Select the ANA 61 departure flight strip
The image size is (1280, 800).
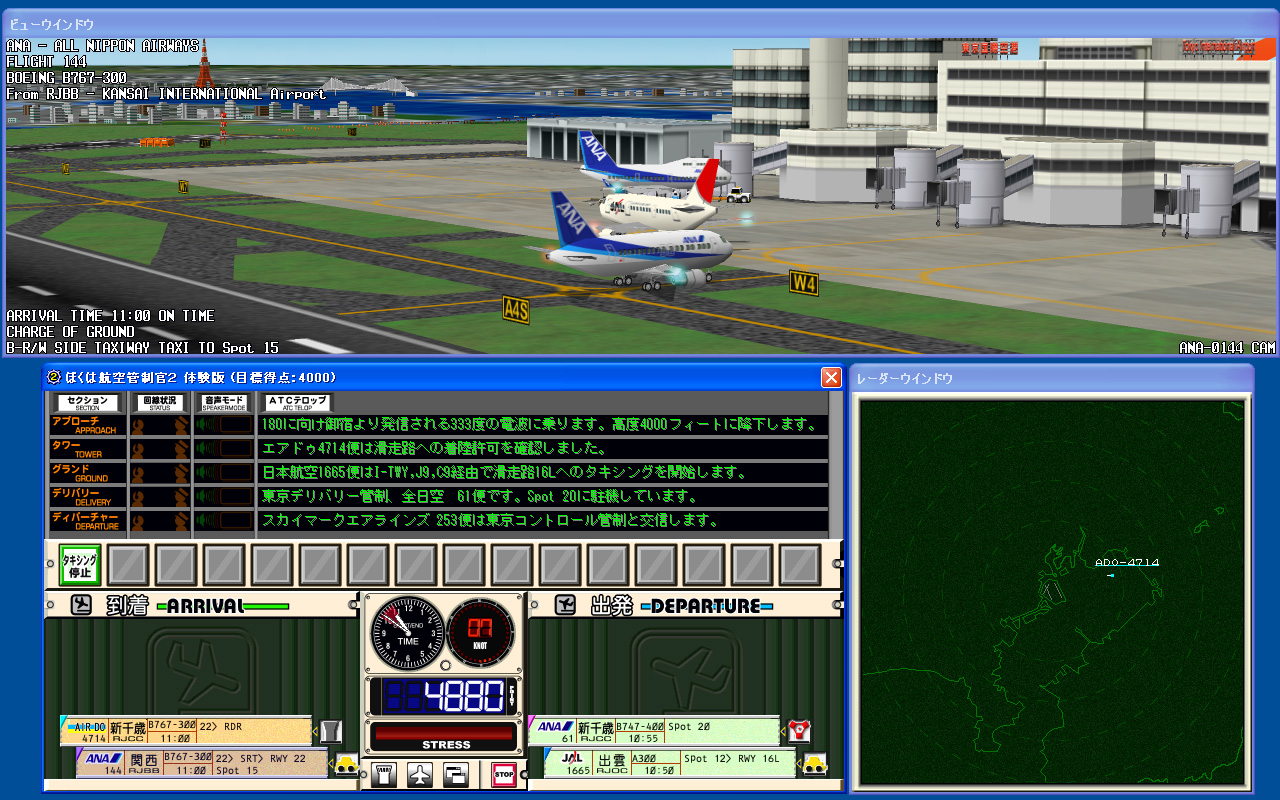pos(654,731)
